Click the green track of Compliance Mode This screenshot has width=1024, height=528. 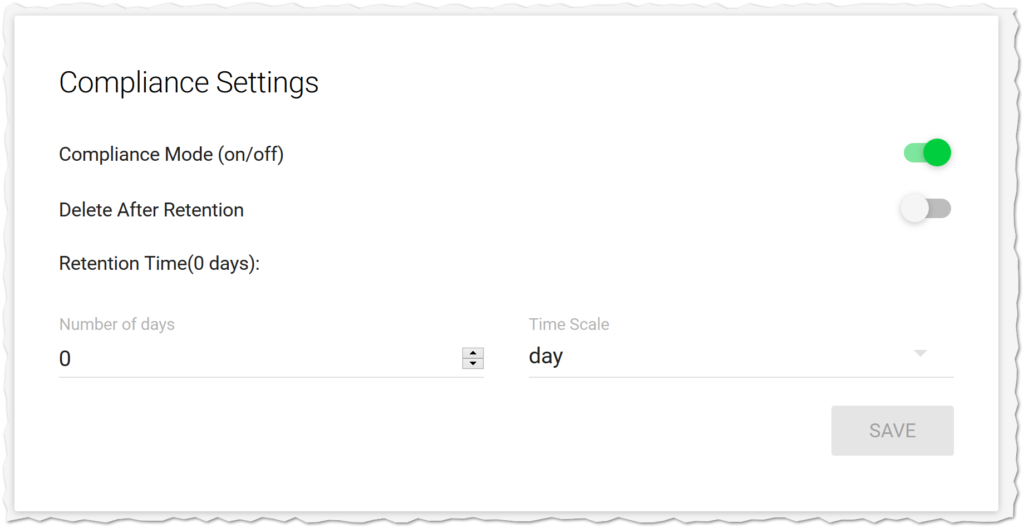[912, 153]
